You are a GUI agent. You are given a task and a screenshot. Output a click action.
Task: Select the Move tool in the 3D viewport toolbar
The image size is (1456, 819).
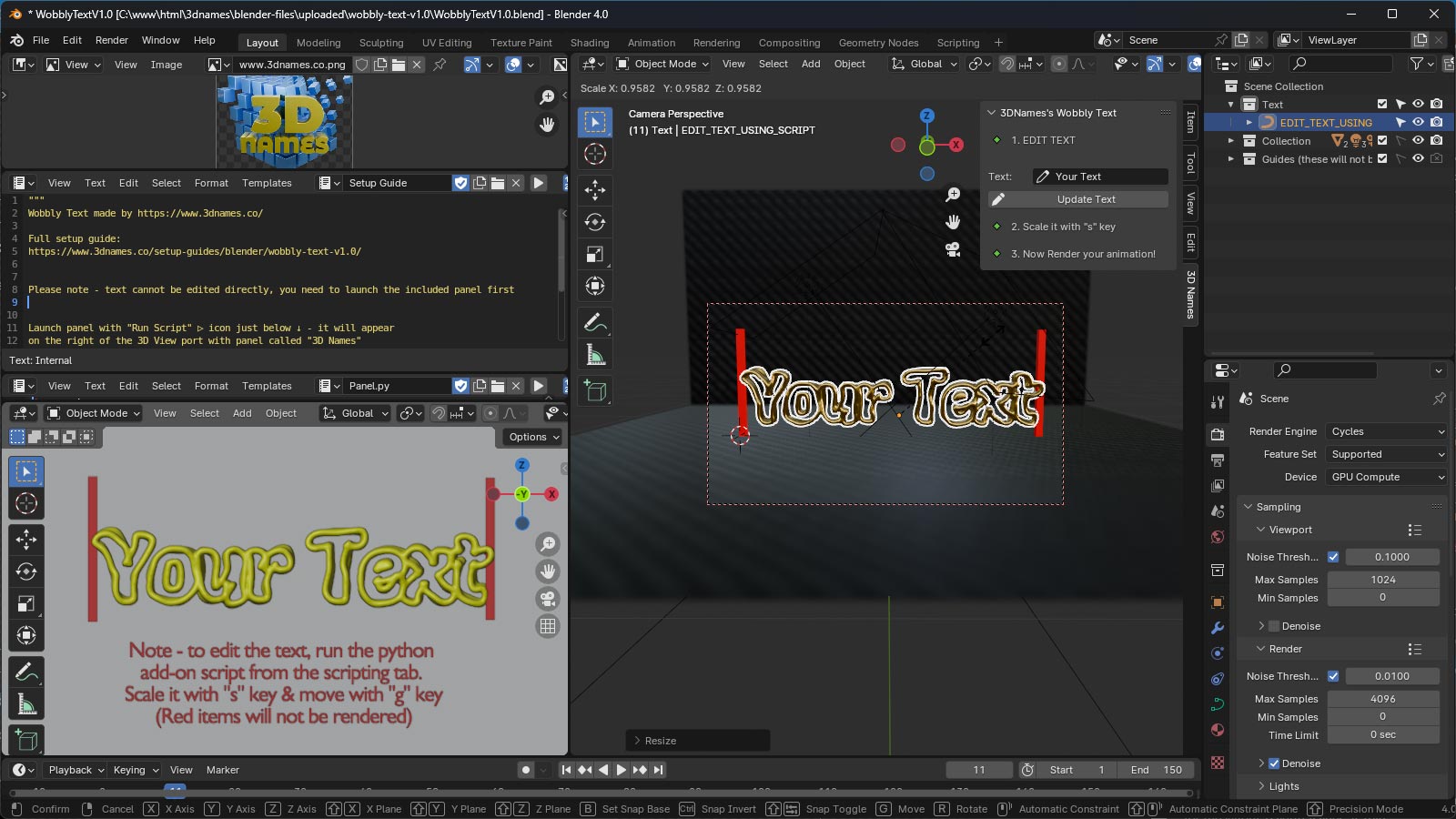pyautogui.click(x=595, y=190)
